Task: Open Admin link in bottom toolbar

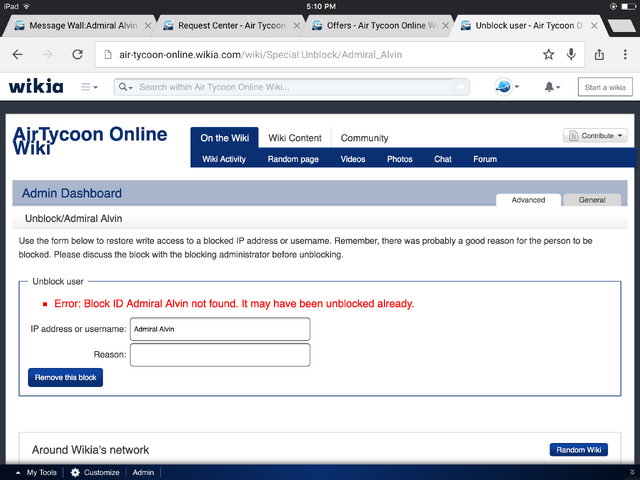Action: [x=143, y=472]
